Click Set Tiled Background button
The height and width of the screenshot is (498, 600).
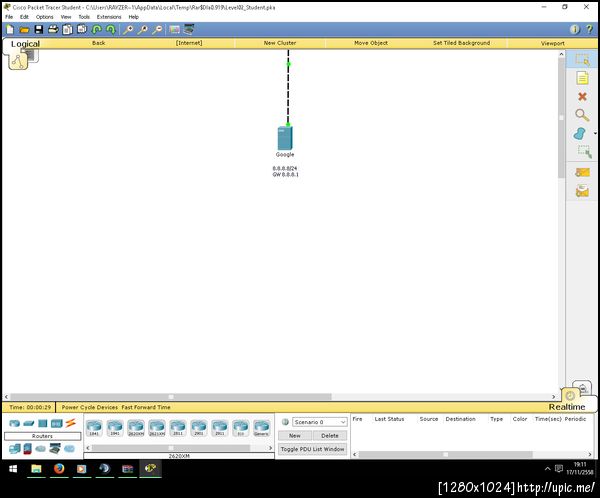(x=461, y=43)
